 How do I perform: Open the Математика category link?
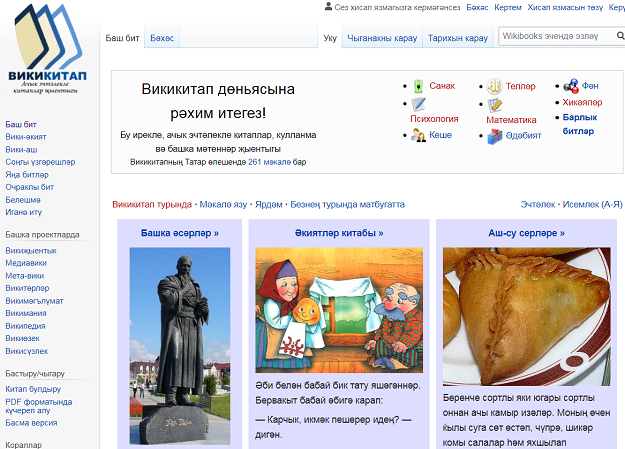click(x=511, y=120)
